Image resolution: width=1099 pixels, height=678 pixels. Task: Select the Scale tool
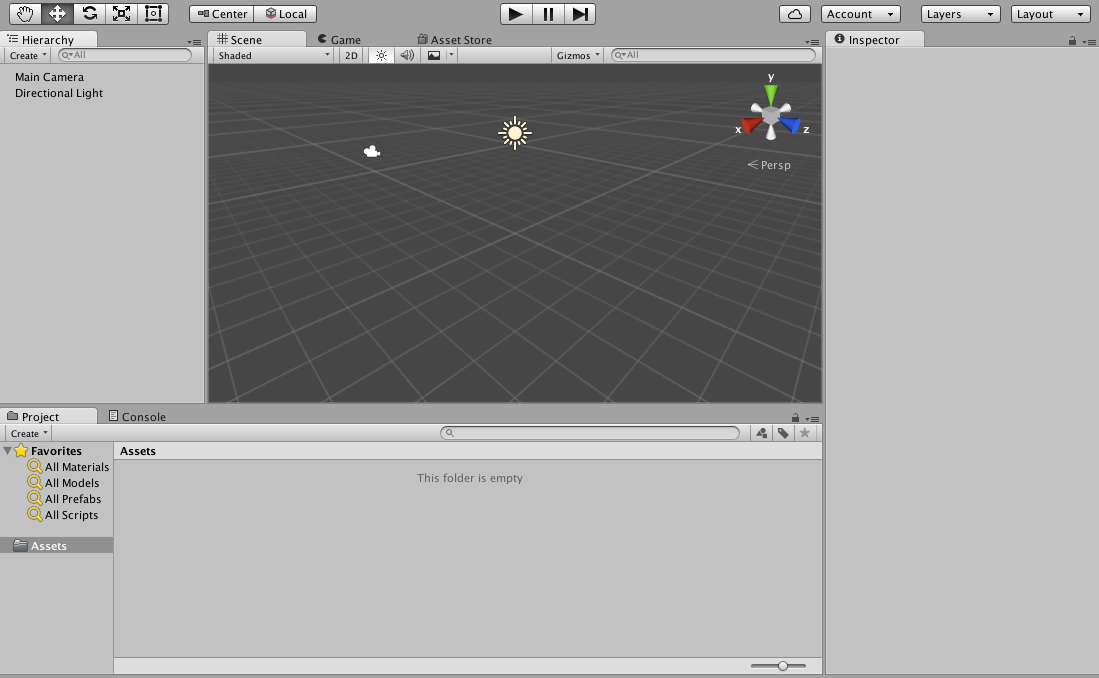point(121,14)
